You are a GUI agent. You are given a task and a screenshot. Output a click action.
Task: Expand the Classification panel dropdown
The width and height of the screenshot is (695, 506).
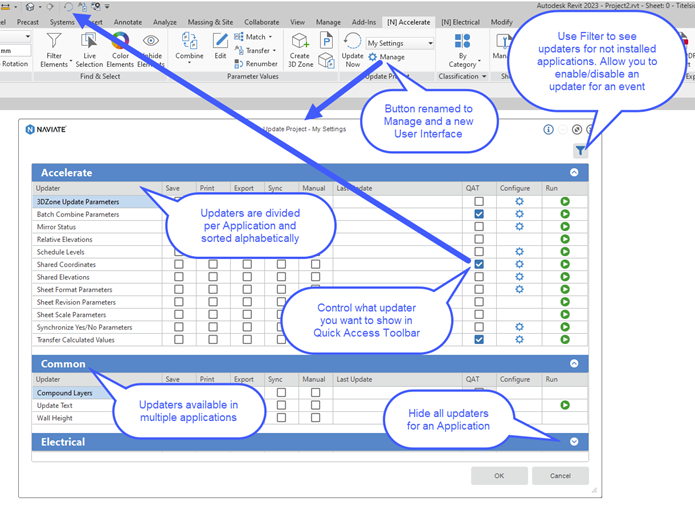click(484, 76)
